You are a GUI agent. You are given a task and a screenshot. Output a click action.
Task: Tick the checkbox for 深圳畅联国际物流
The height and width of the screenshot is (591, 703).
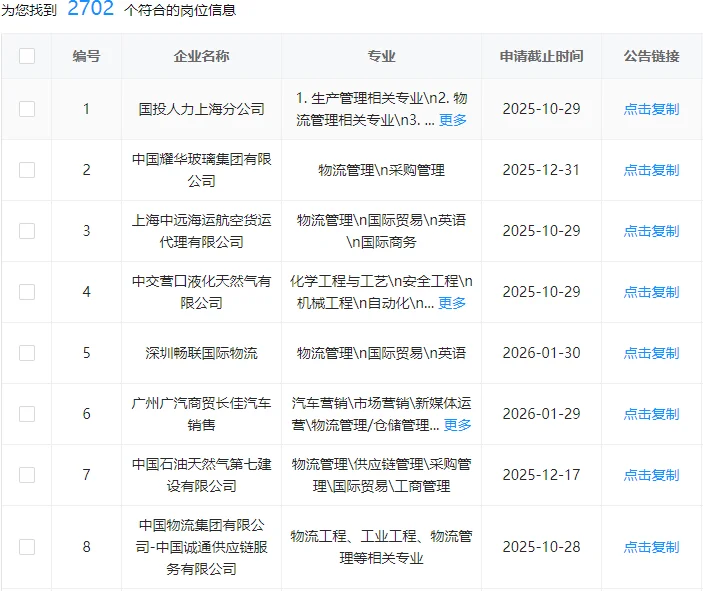[27, 353]
